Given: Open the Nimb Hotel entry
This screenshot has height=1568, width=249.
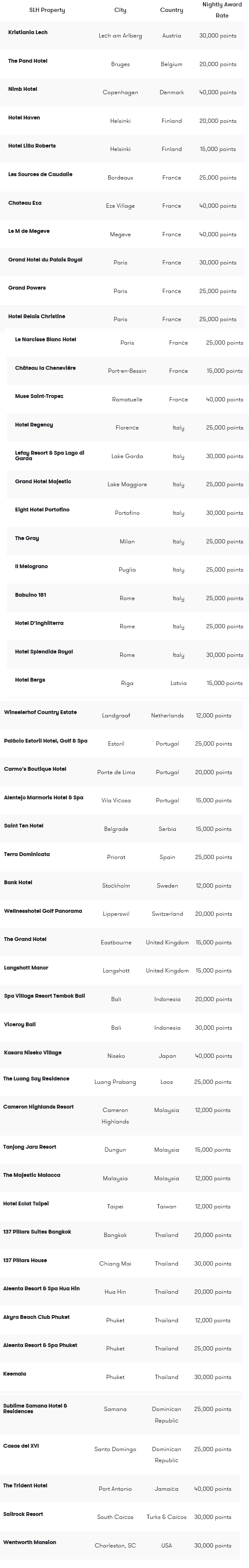Looking at the screenshot, I should (23, 90).
